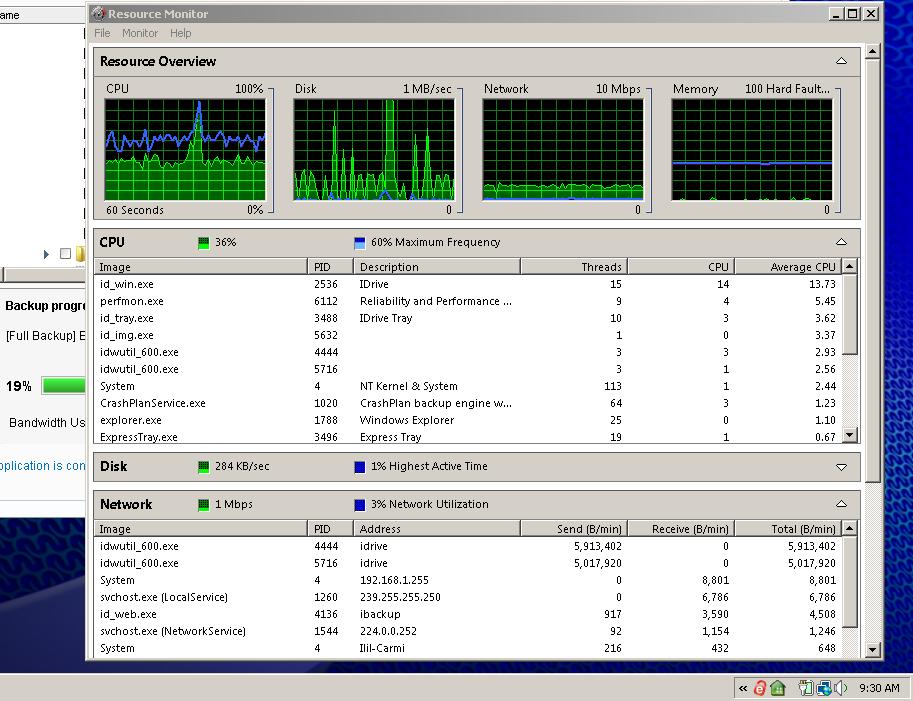The height and width of the screenshot is (701, 913).
Task: Expand the Disk section arrow
Action: pyautogui.click(x=841, y=467)
